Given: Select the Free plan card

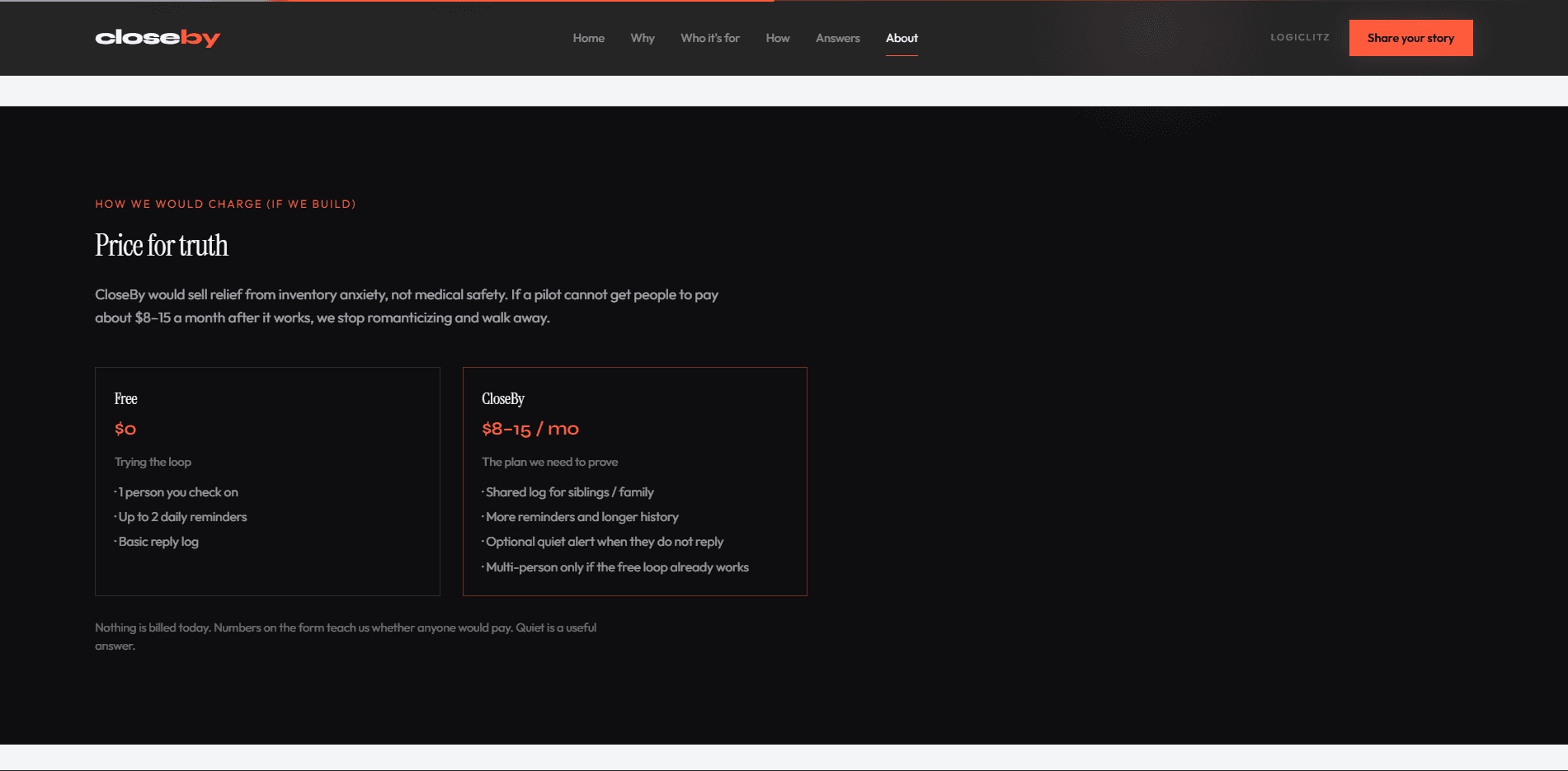Looking at the screenshot, I should pos(267,482).
